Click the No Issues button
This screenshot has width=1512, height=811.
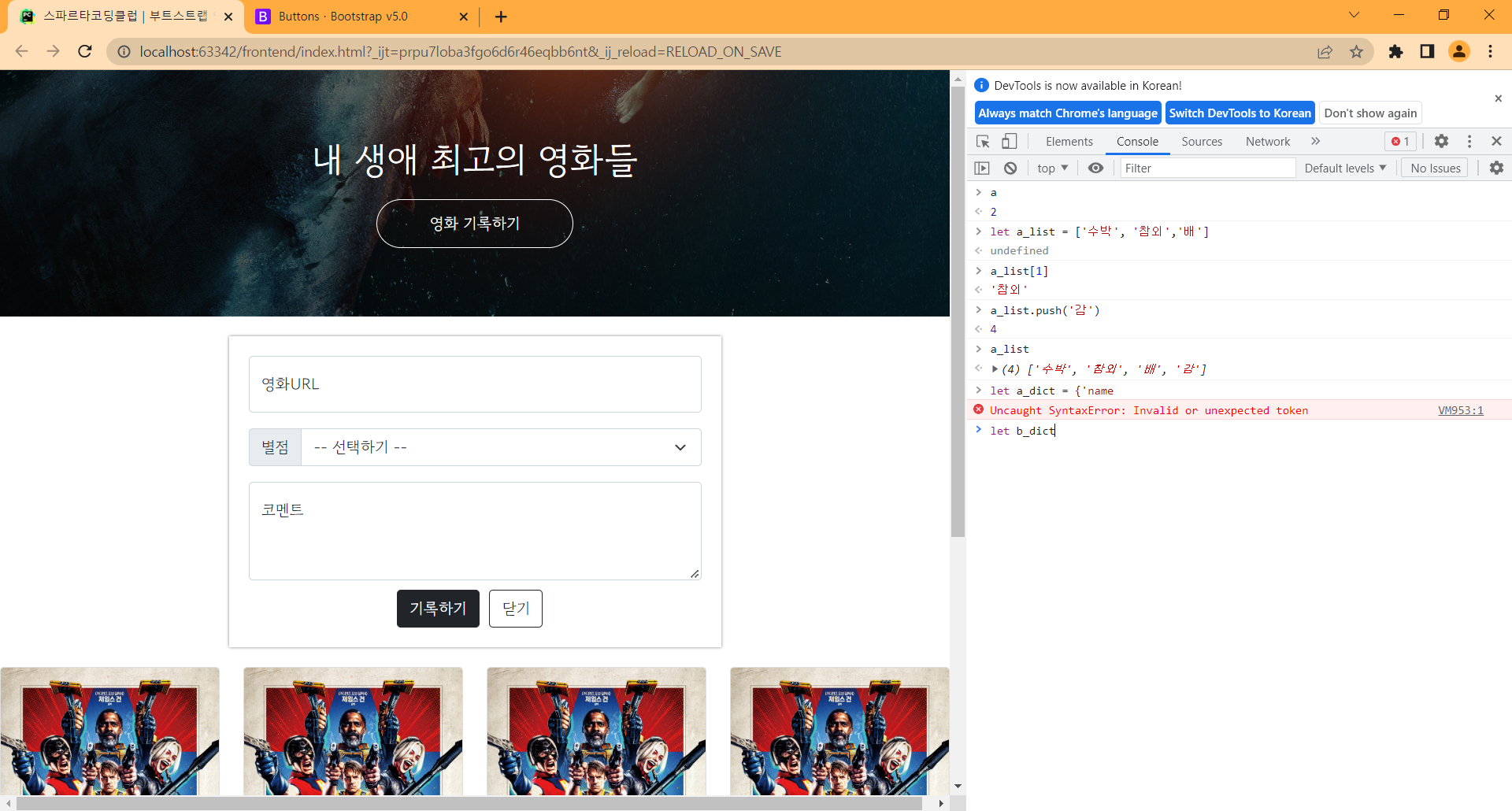click(1435, 168)
